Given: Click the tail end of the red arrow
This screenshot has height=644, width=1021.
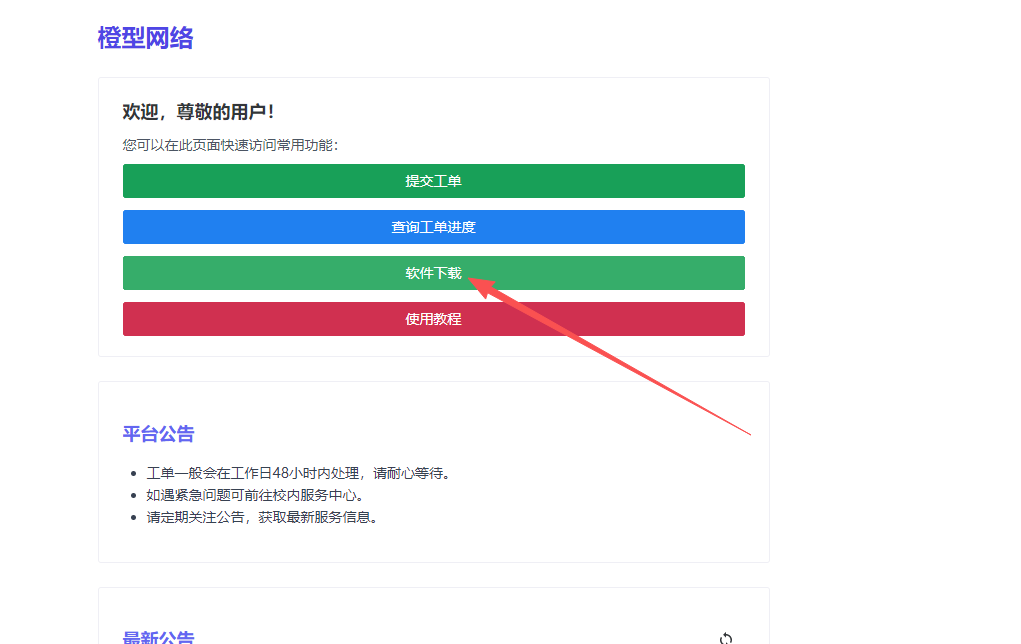Looking at the screenshot, I should tap(748, 434).
